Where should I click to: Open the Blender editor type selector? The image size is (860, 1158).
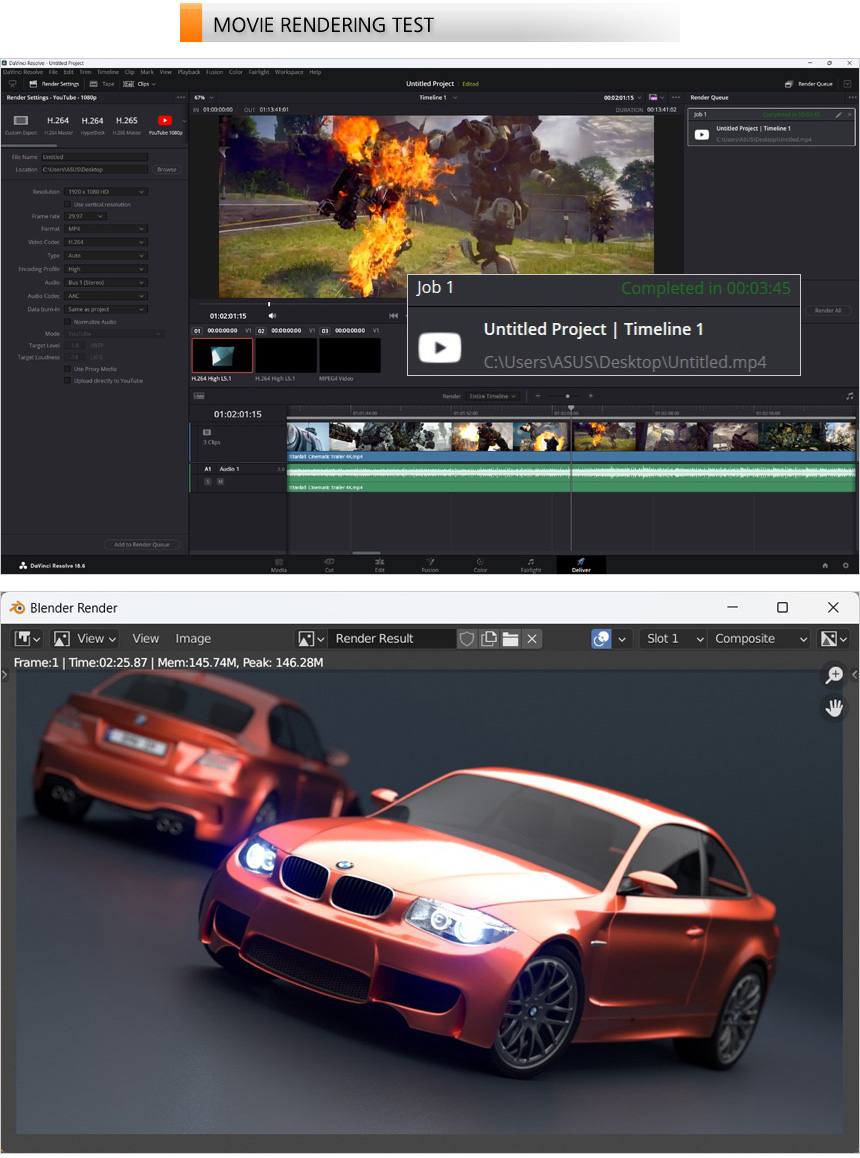point(27,639)
